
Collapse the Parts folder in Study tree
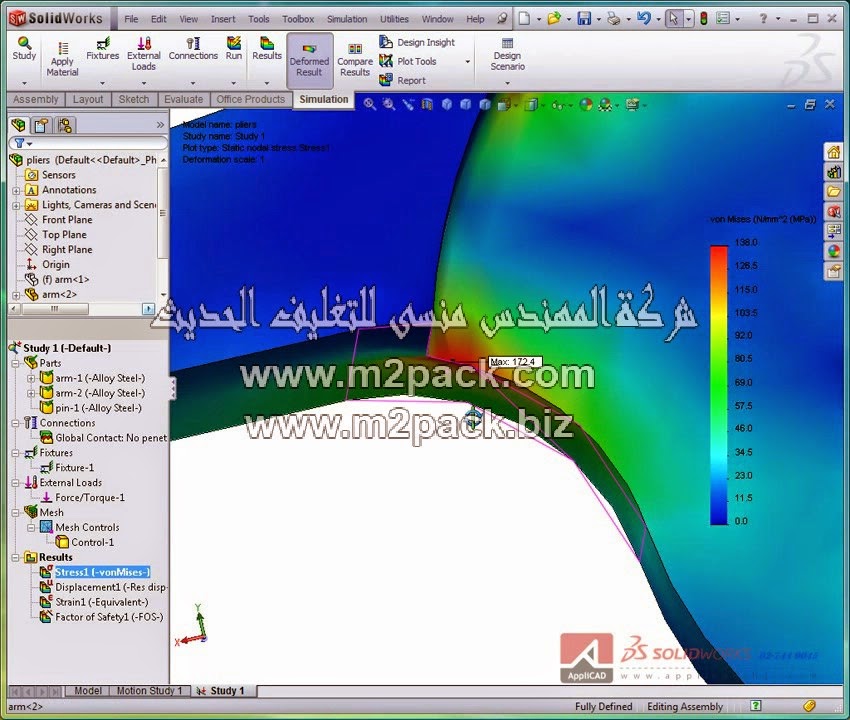[15, 363]
